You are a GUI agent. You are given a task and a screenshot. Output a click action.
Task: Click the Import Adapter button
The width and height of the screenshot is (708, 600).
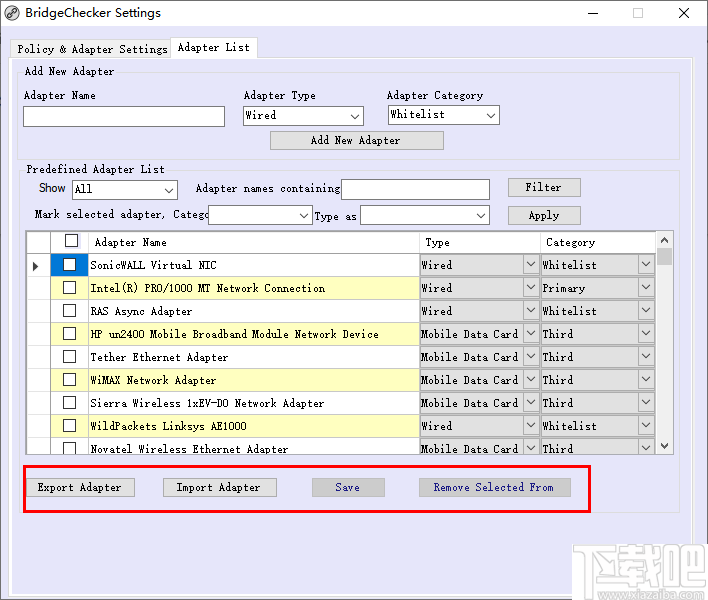click(x=219, y=488)
